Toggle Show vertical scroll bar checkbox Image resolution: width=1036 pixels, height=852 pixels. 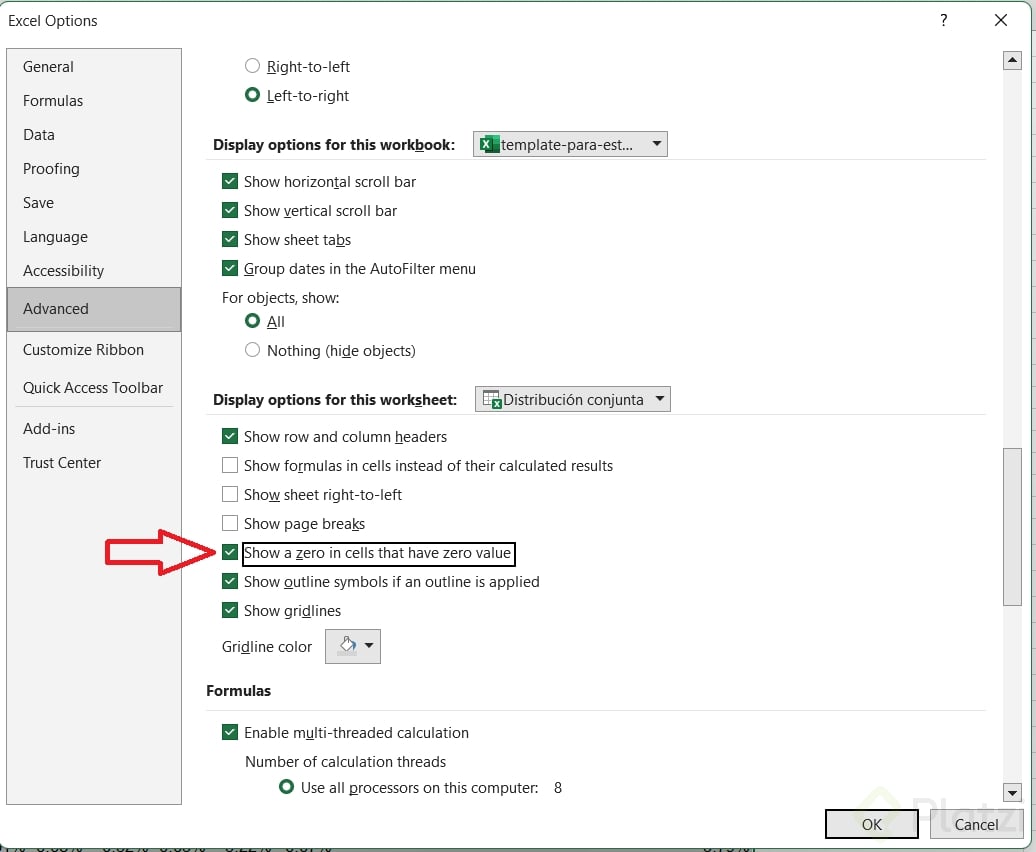point(230,210)
